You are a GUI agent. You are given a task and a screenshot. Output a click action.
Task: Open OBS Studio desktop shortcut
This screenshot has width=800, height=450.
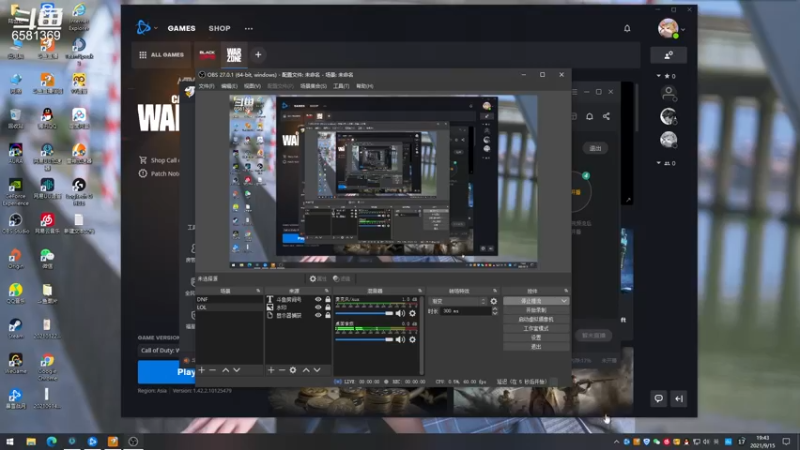(x=15, y=223)
